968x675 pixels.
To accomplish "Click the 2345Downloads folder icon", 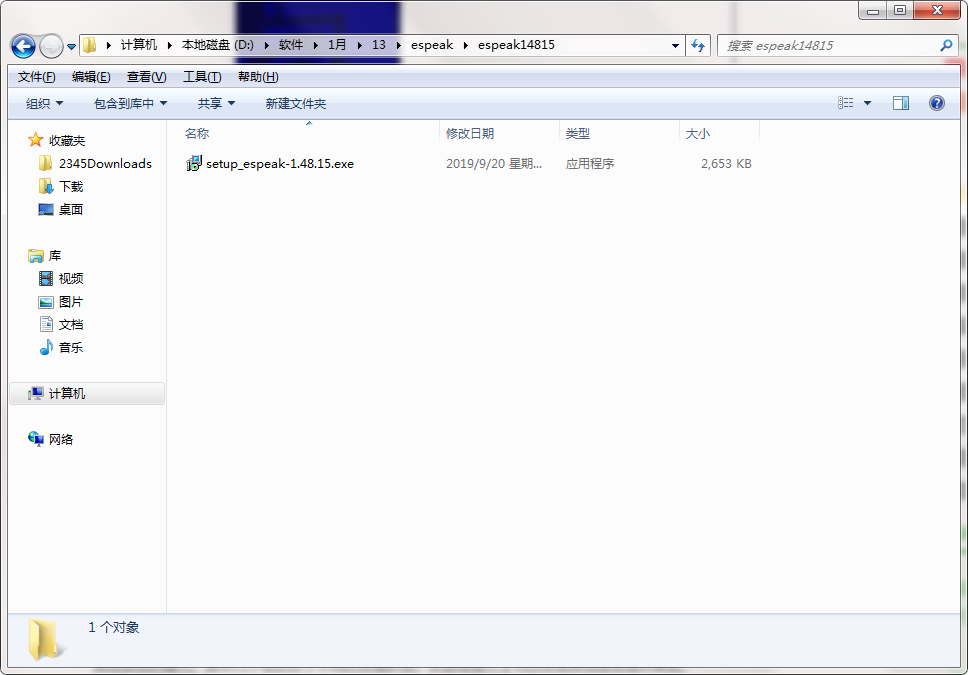I will tap(46, 163).
